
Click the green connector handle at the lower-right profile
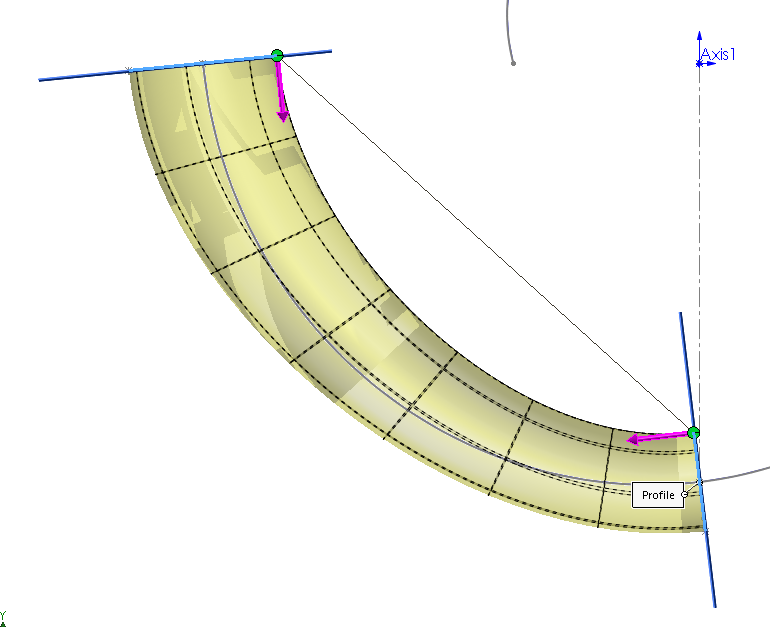tap(693, 433)
